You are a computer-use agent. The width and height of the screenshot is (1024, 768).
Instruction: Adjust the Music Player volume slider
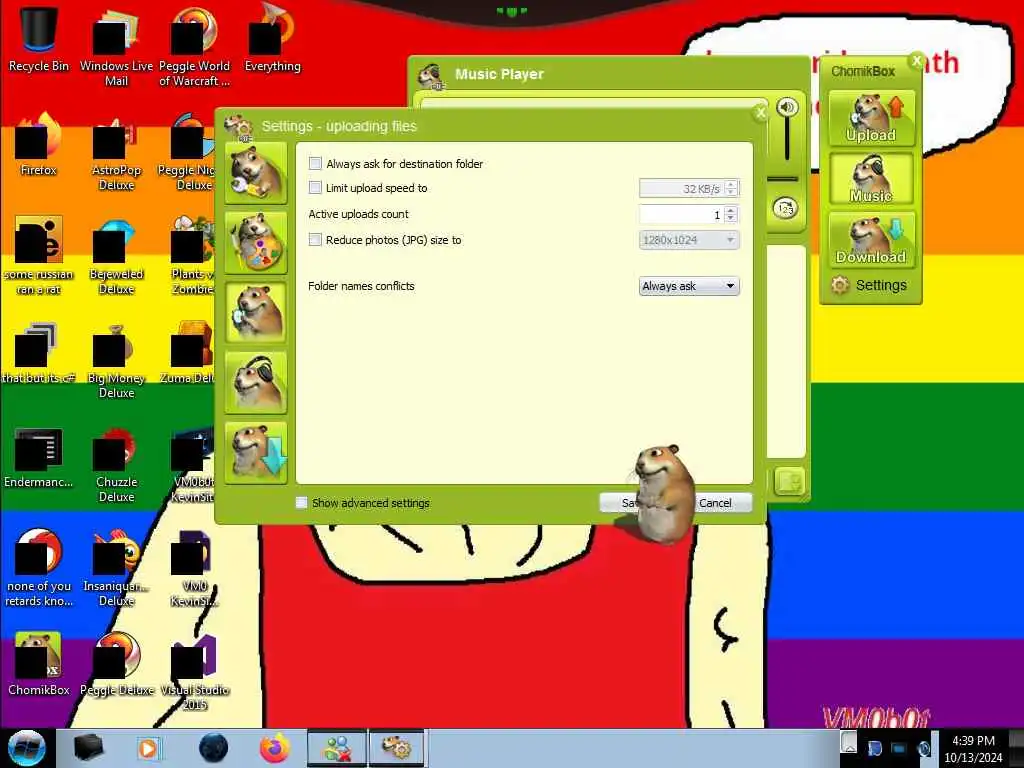[787, 139]
